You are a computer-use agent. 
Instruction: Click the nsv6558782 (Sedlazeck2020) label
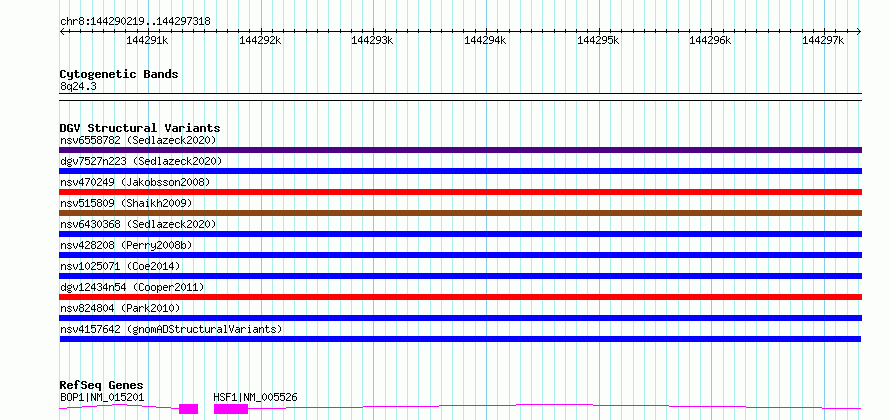(x=138, y=140)
